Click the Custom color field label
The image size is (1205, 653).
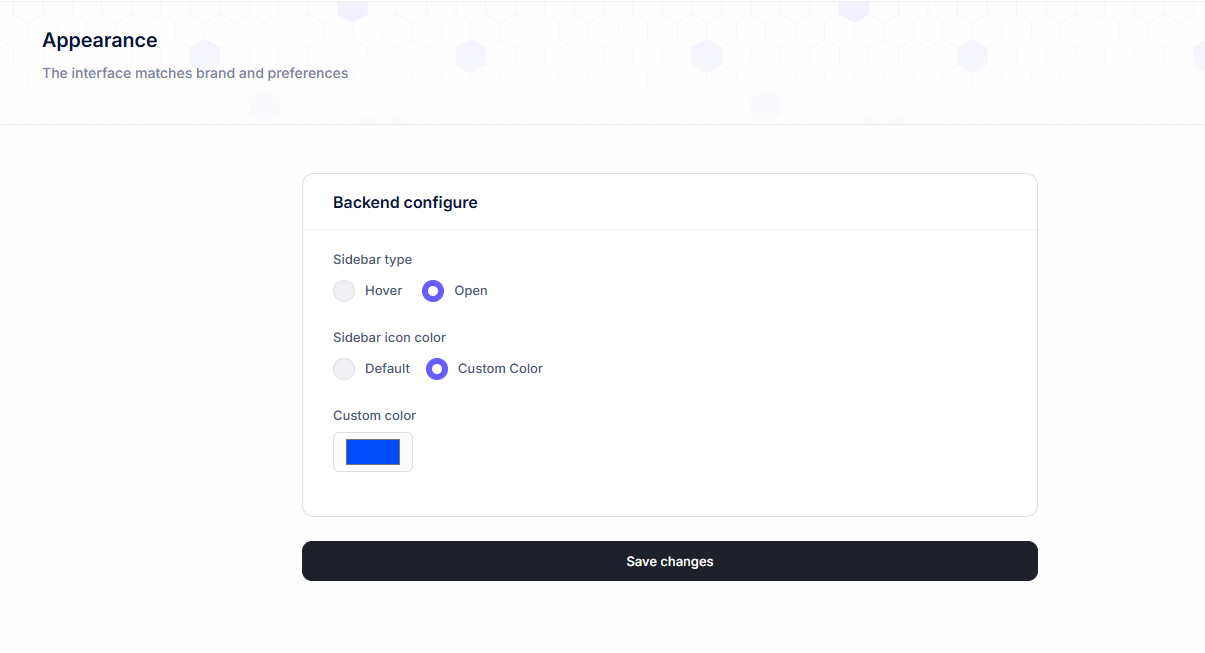point(374,416)
